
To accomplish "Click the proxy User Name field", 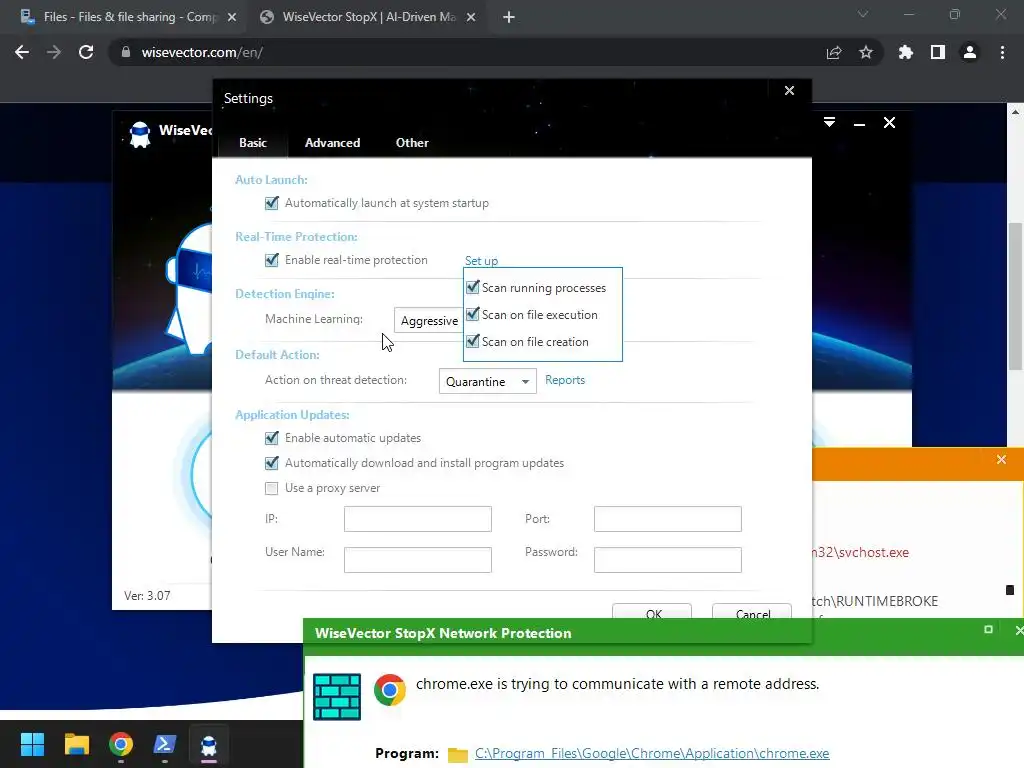I will click(418, 560).
